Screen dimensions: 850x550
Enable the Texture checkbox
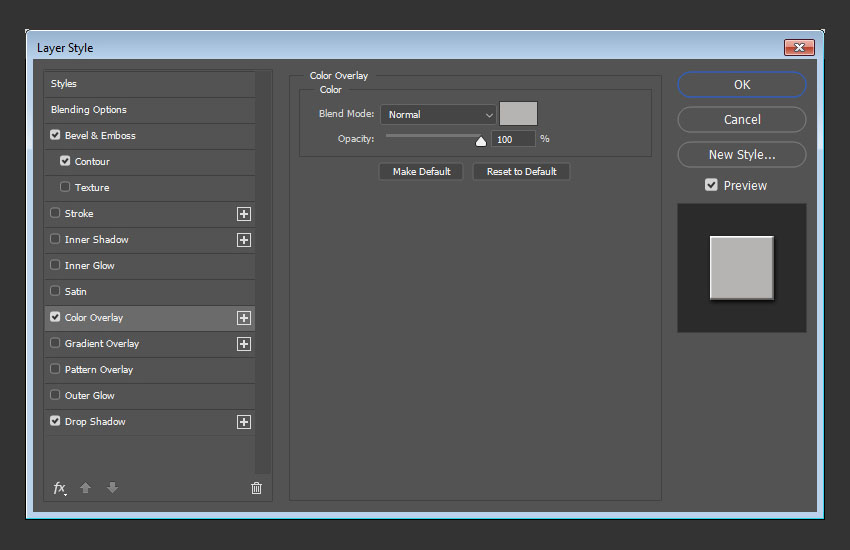[x=65, y=187]
